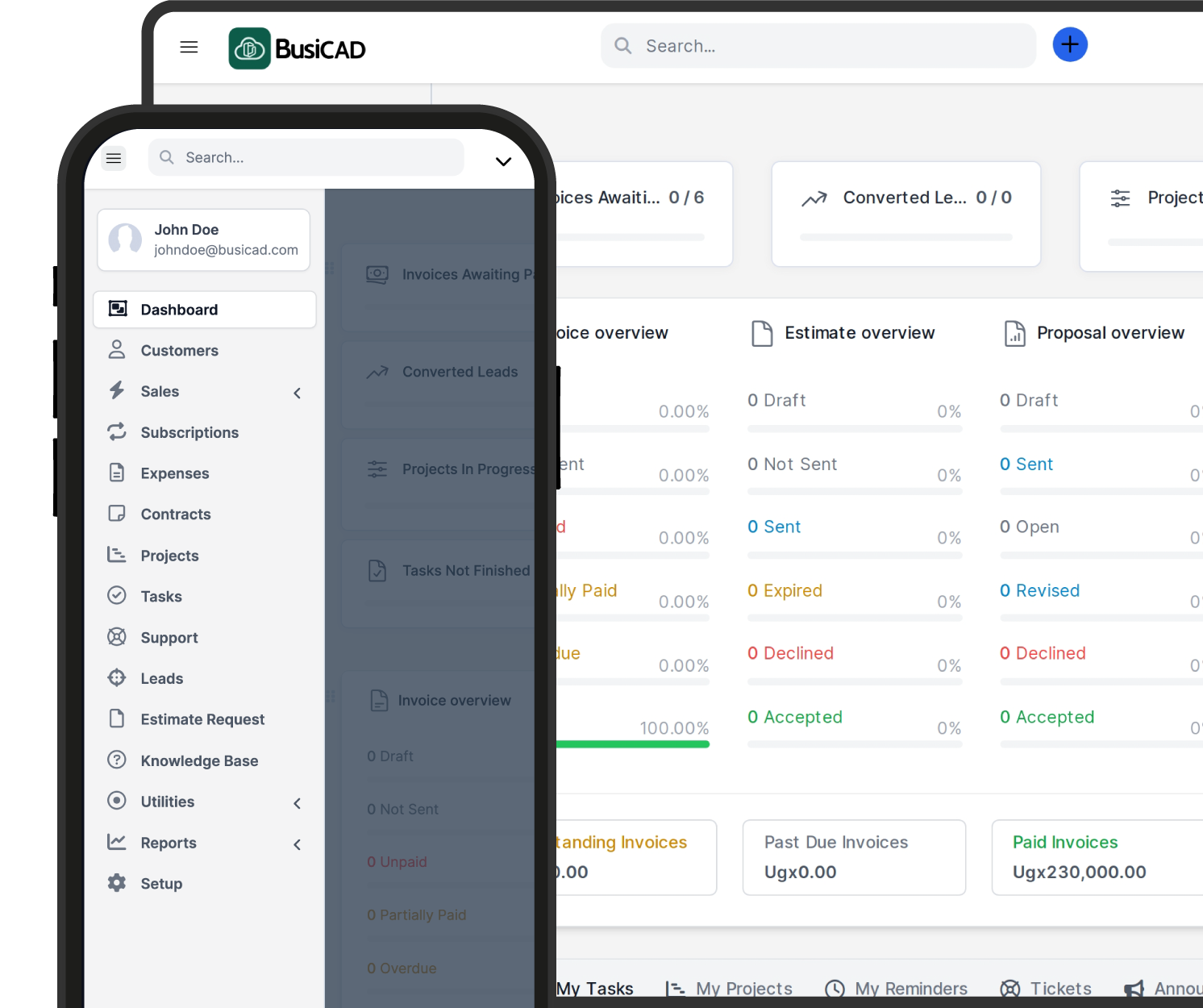Click the estimate '0 Sent' link
The width and height of the screenshot is (1203, 1008).
tap(774, 527)
